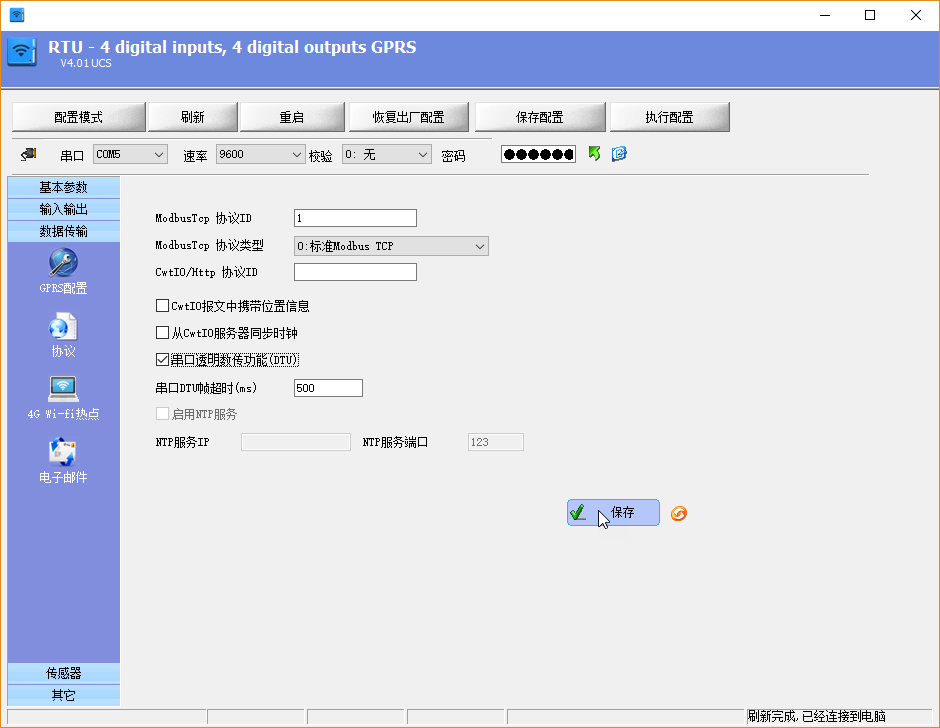Click the 保存 button with checkmark
This screenshot has height=728, width=940.
point(613,513)
